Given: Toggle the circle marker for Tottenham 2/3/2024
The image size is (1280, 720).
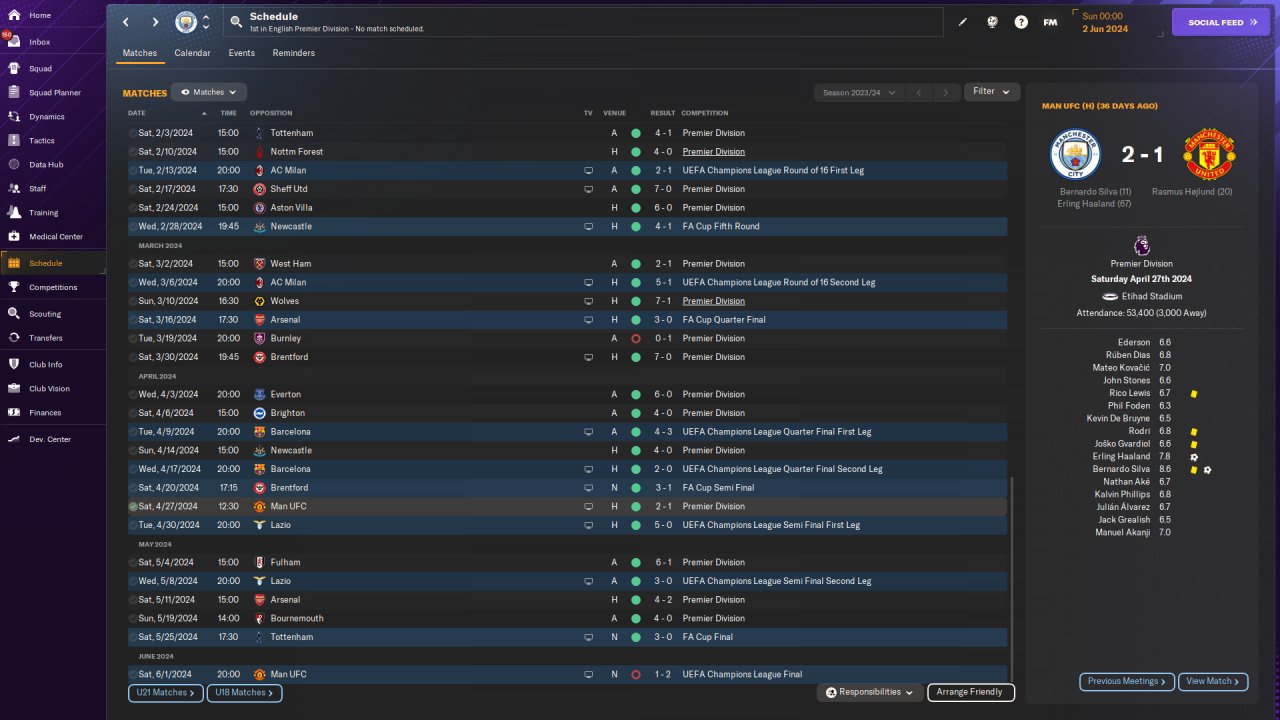Looking at the screenshot, I should click(133, 133).
